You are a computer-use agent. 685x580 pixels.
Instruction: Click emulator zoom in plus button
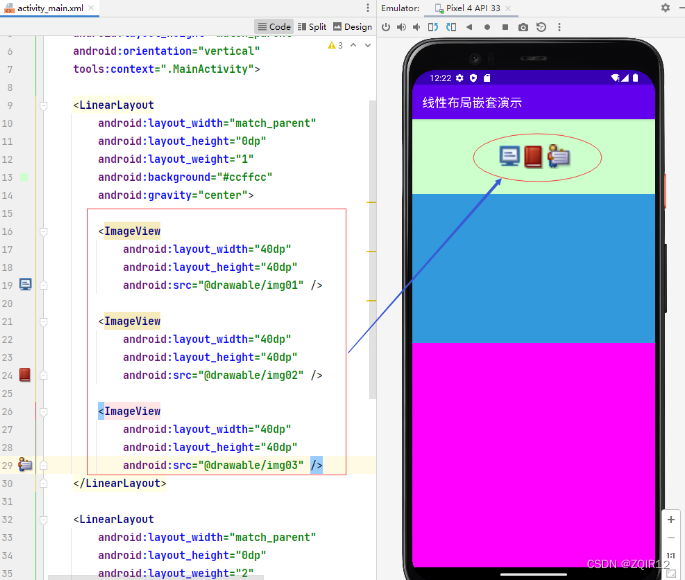click(671, 520)
